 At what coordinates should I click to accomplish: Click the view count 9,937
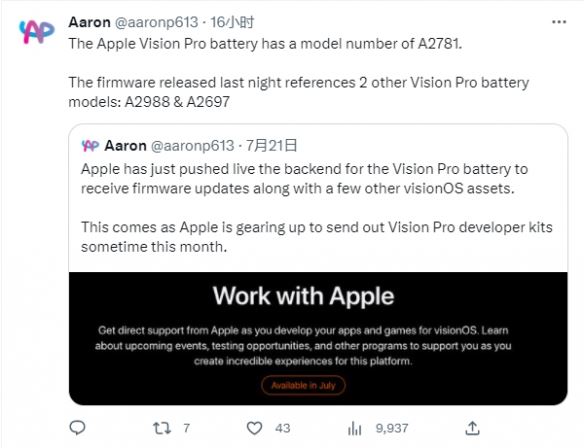pyautogui.click(x=392, y=428)
